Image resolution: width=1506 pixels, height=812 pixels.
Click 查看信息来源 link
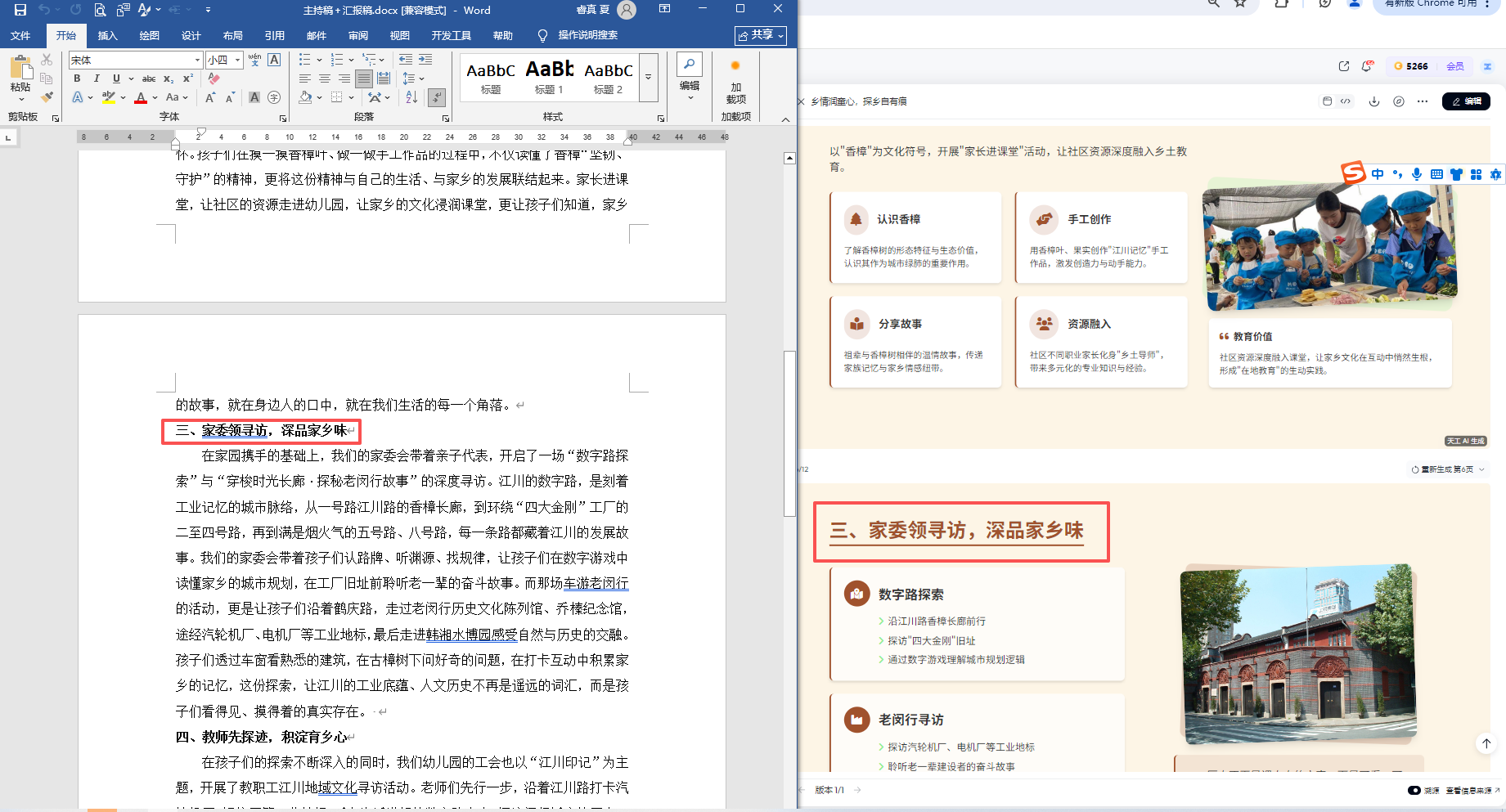point(1472,791)
